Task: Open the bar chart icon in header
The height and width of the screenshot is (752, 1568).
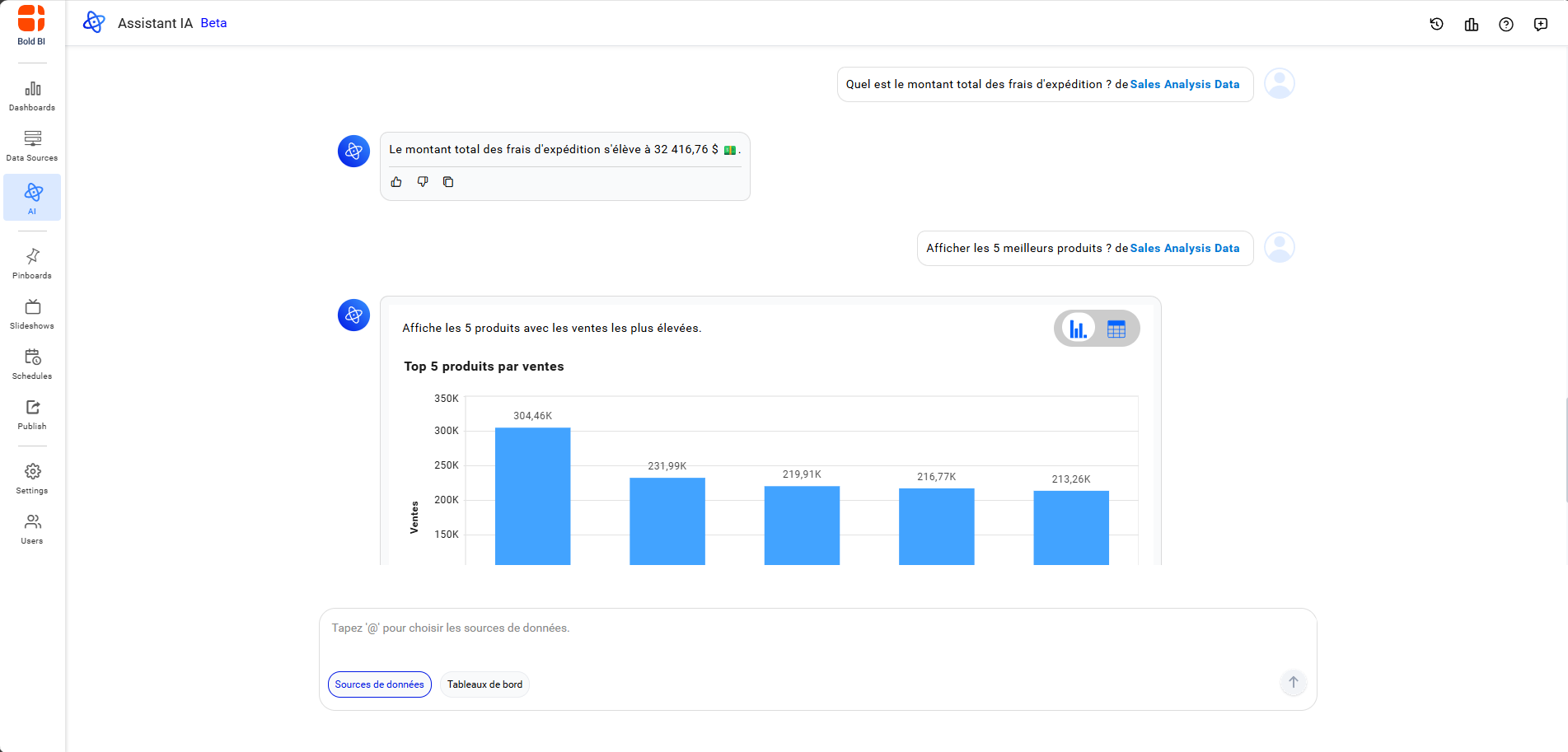Action: 1471,25
